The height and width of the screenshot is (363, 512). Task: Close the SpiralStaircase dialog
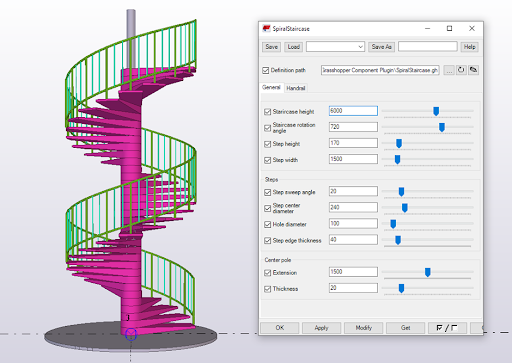coord(472,29)
